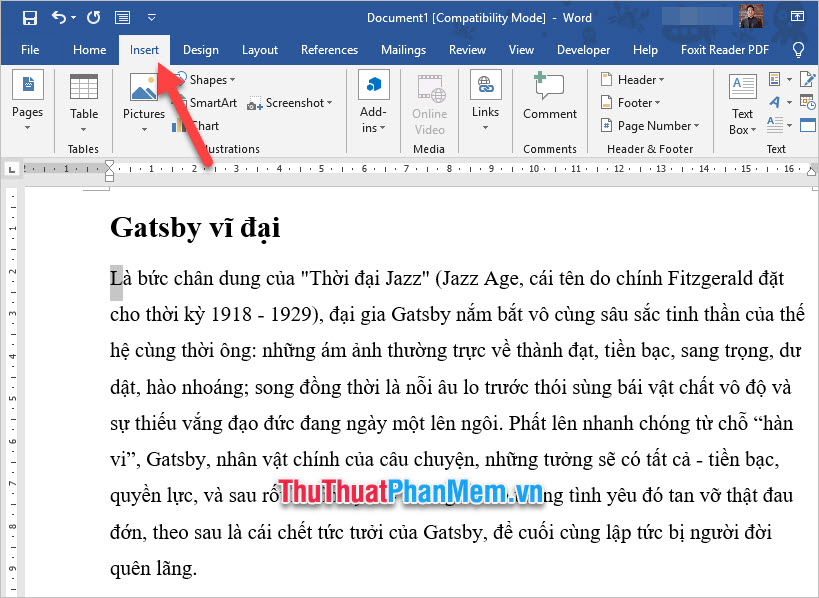Switch to the Home tab
The height and width of the screenshot is (598, 819).
tap(89, 50)
